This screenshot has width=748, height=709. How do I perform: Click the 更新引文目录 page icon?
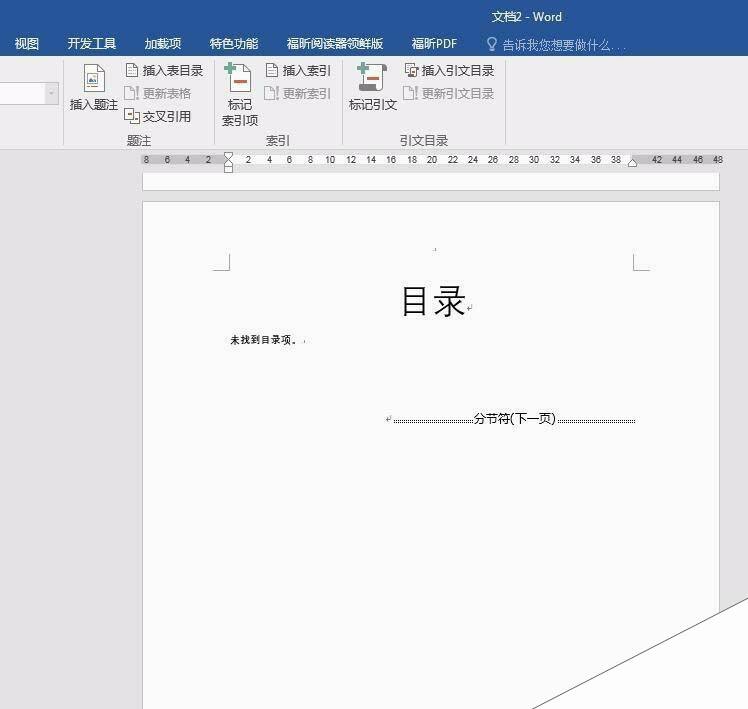410,94
